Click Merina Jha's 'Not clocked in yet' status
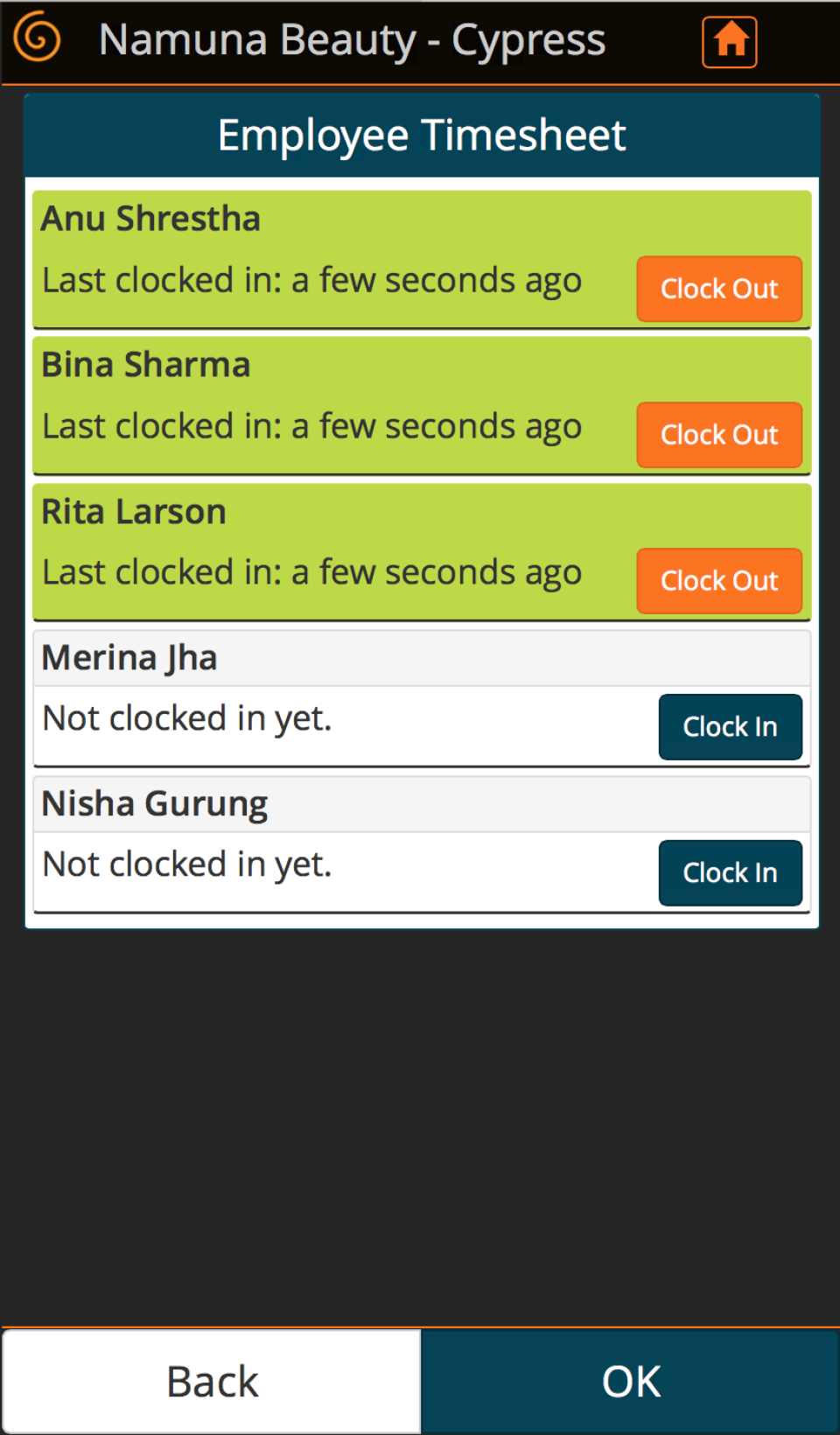 pos(187,719)
